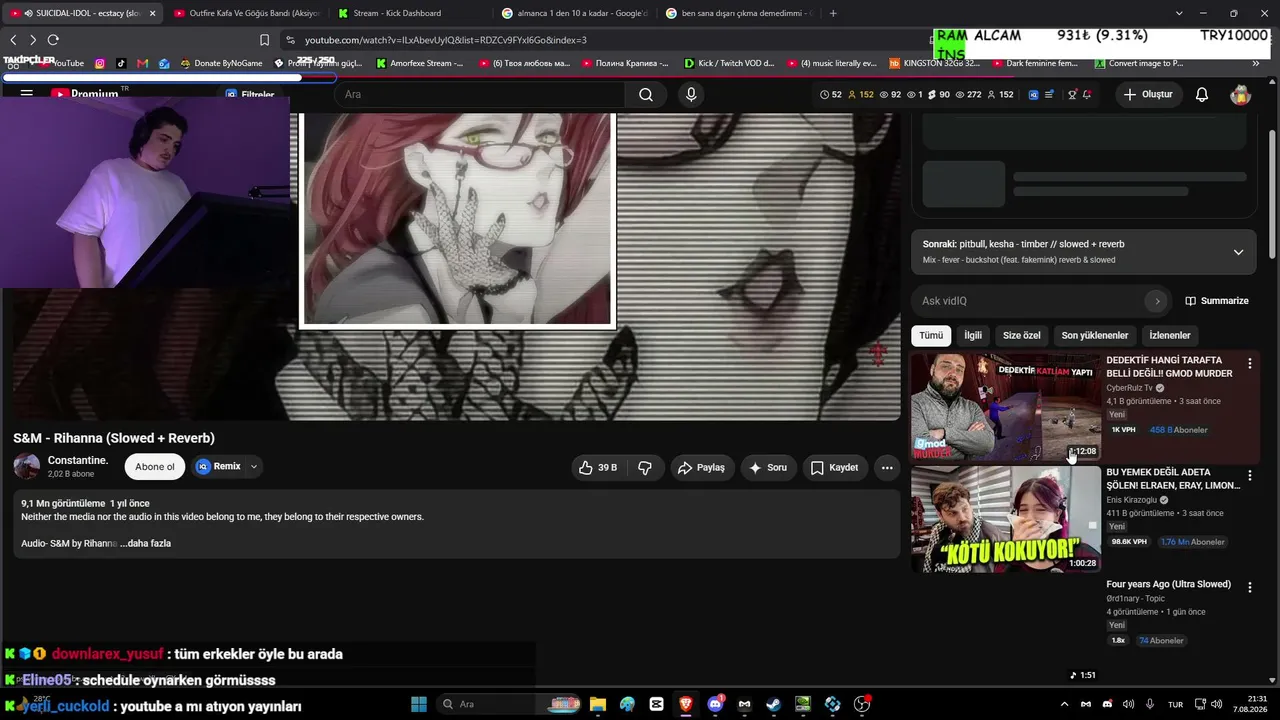The width and height of the screenshot is (1280, 720).
Task: Go back in browser history
Action: (x=13, y=40)
